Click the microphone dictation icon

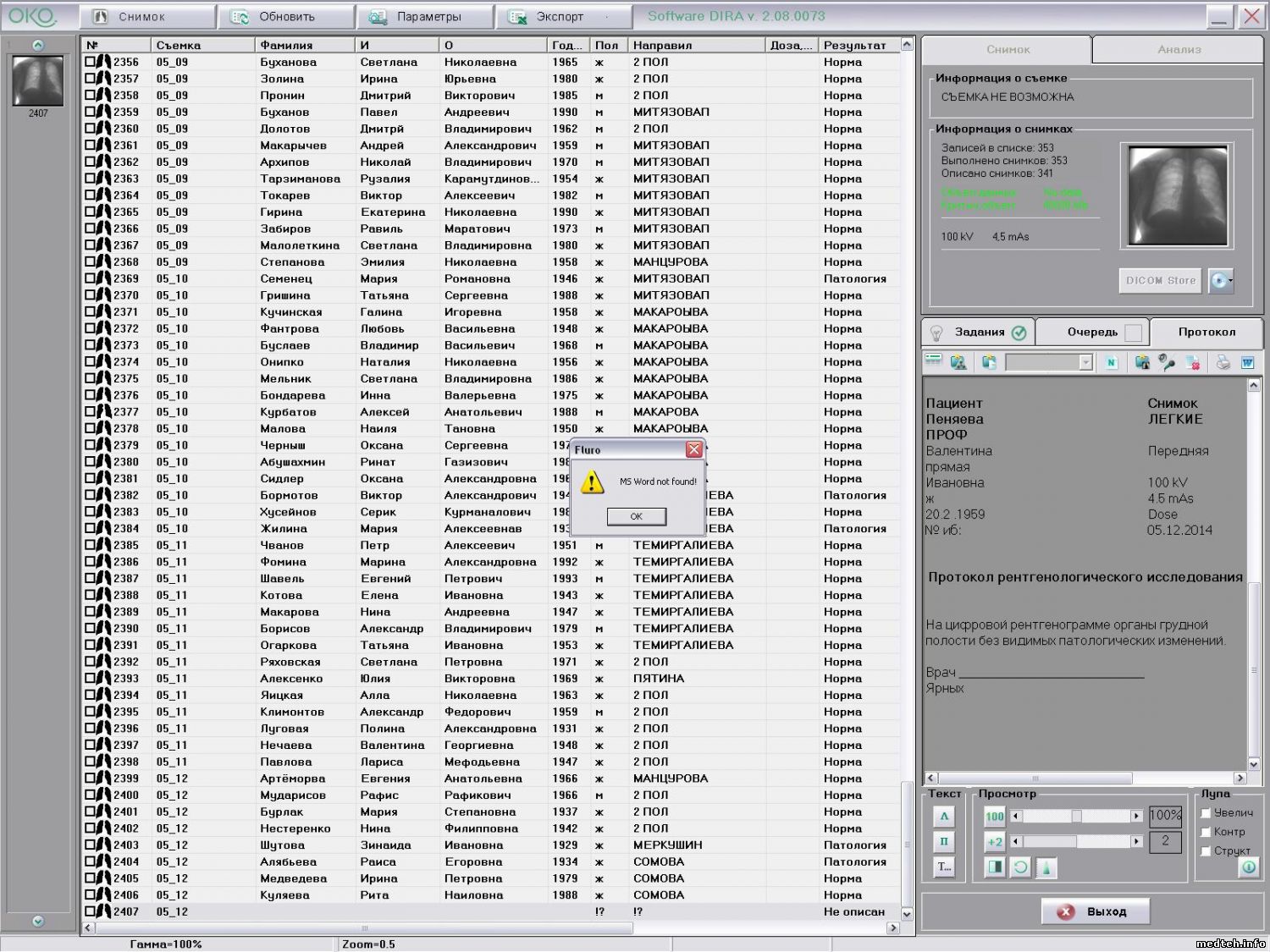coord(1167,362)
